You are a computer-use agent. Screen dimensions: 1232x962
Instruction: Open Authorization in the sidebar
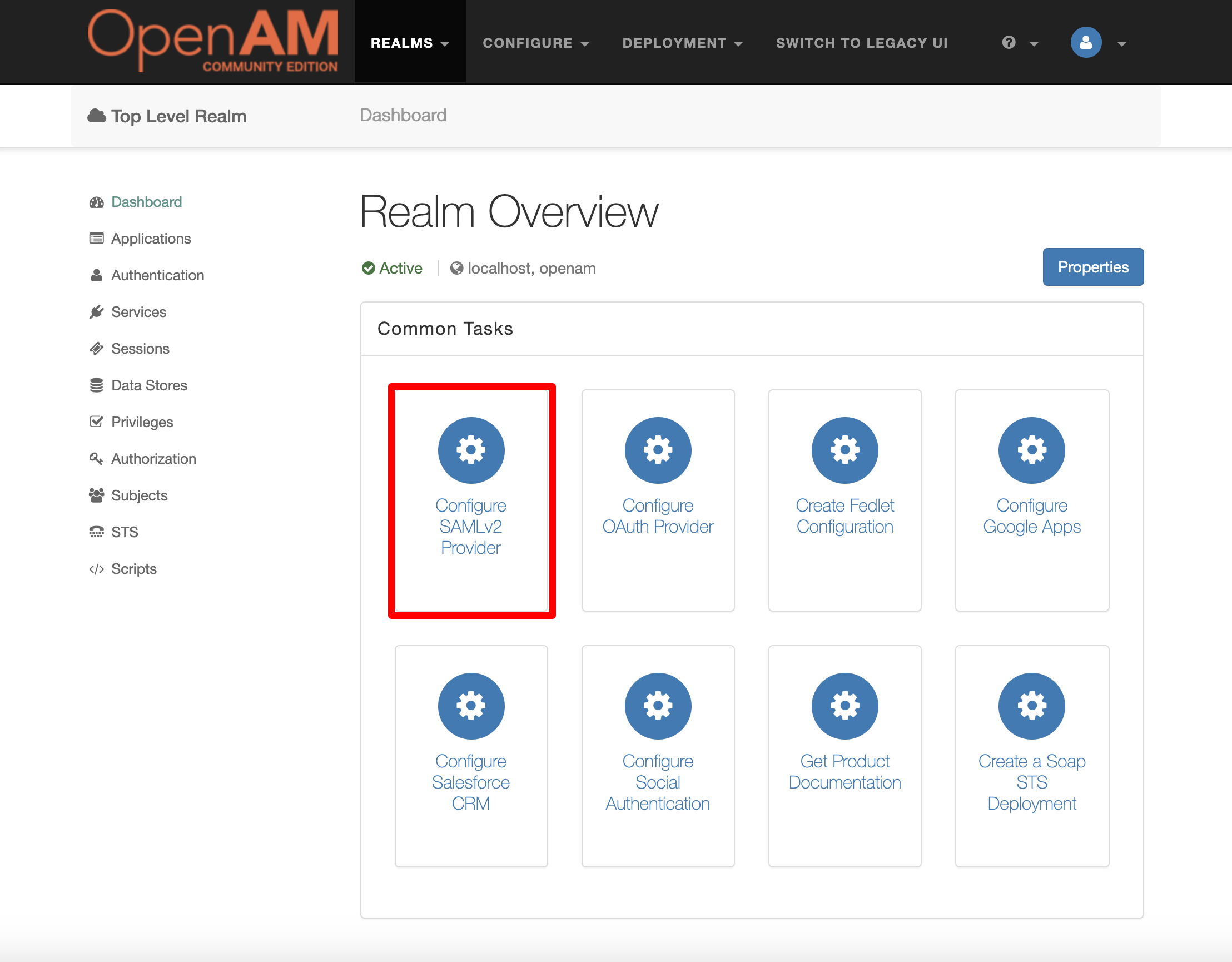point(154,459)
